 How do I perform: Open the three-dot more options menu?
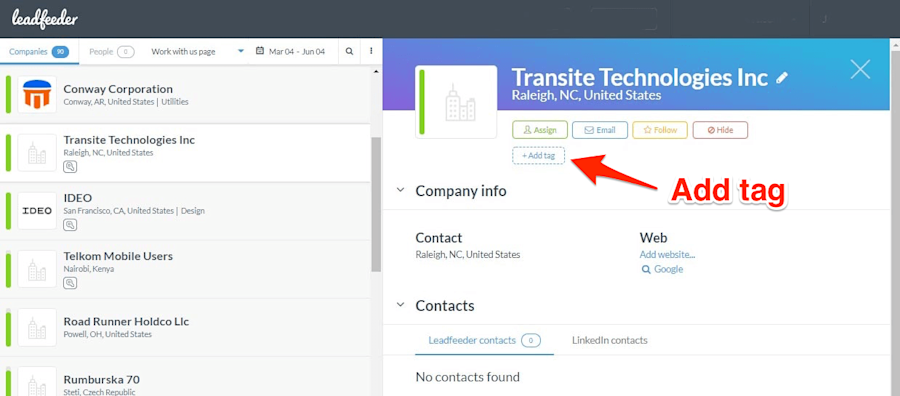pos(371,51)
